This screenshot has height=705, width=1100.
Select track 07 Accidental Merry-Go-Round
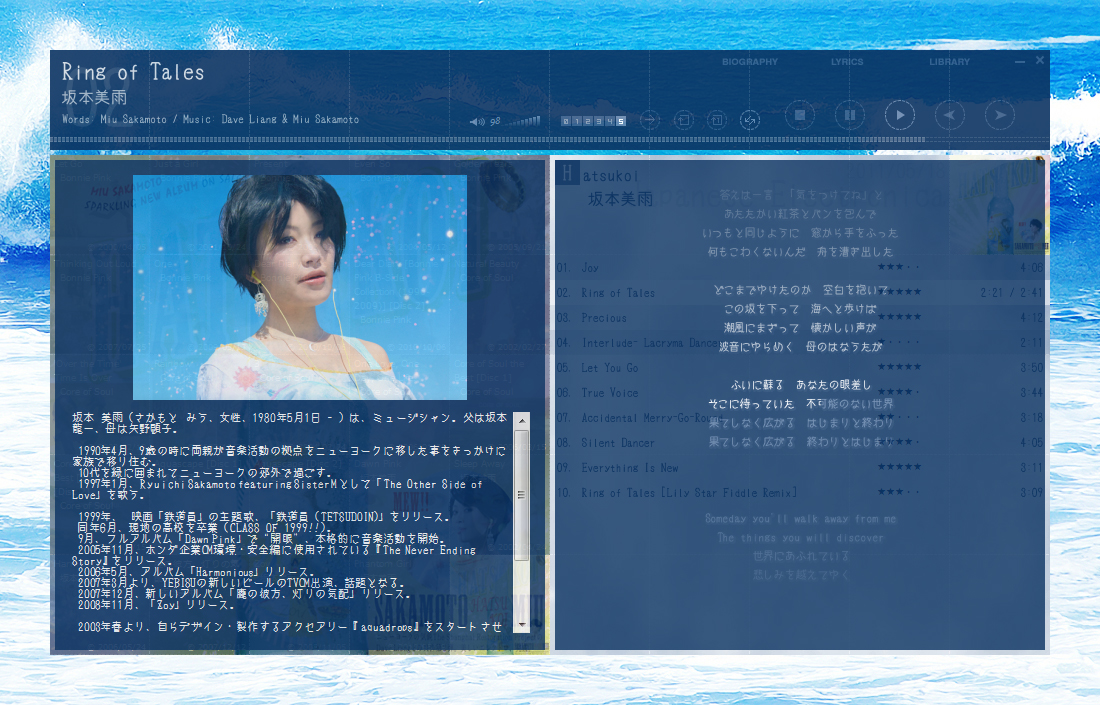tap(800, 417)
